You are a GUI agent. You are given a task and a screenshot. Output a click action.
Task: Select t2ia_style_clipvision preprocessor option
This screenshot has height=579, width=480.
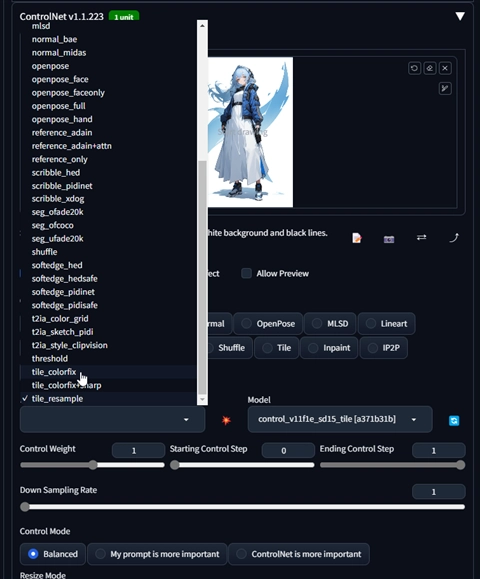pos(109,345)
